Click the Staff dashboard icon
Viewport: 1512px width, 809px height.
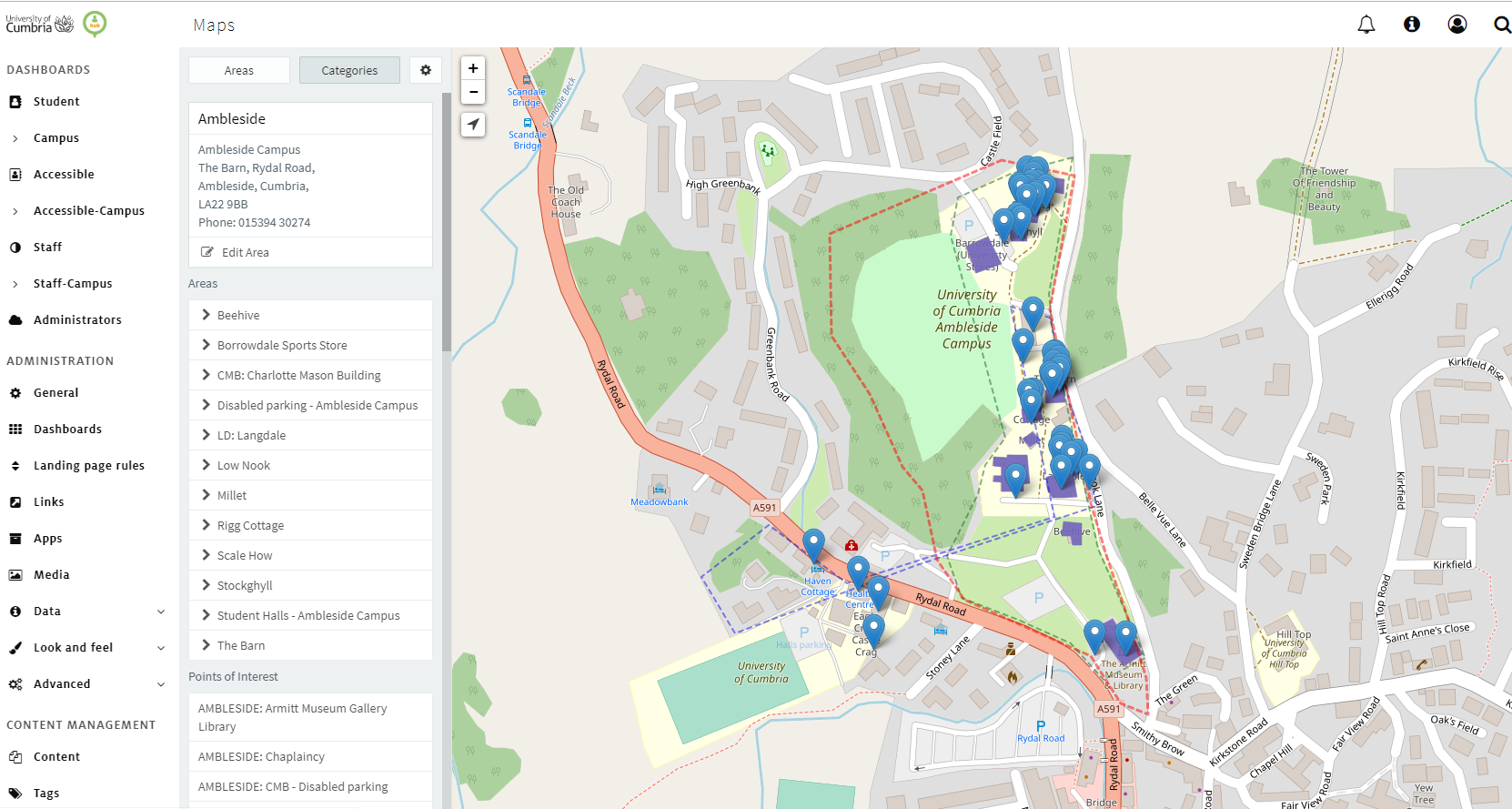click(15, 248)
